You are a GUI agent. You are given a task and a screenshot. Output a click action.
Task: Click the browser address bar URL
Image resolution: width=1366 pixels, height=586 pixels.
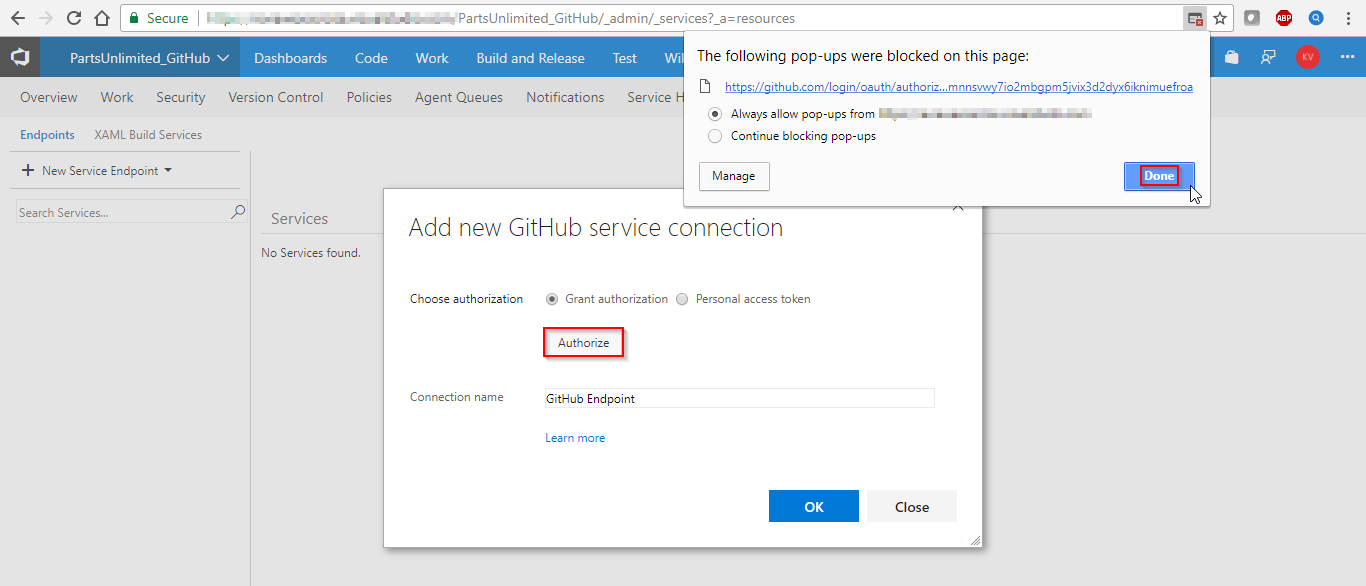625,18
